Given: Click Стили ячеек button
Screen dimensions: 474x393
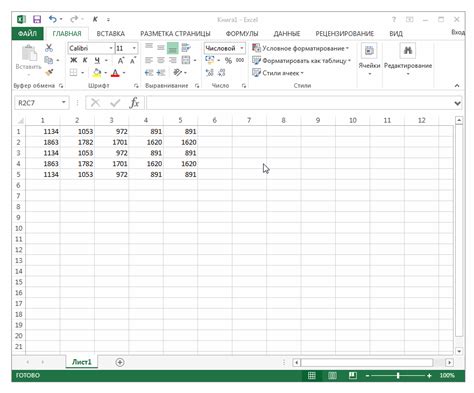Looking at the screenshot, I should tap(278, 73).
